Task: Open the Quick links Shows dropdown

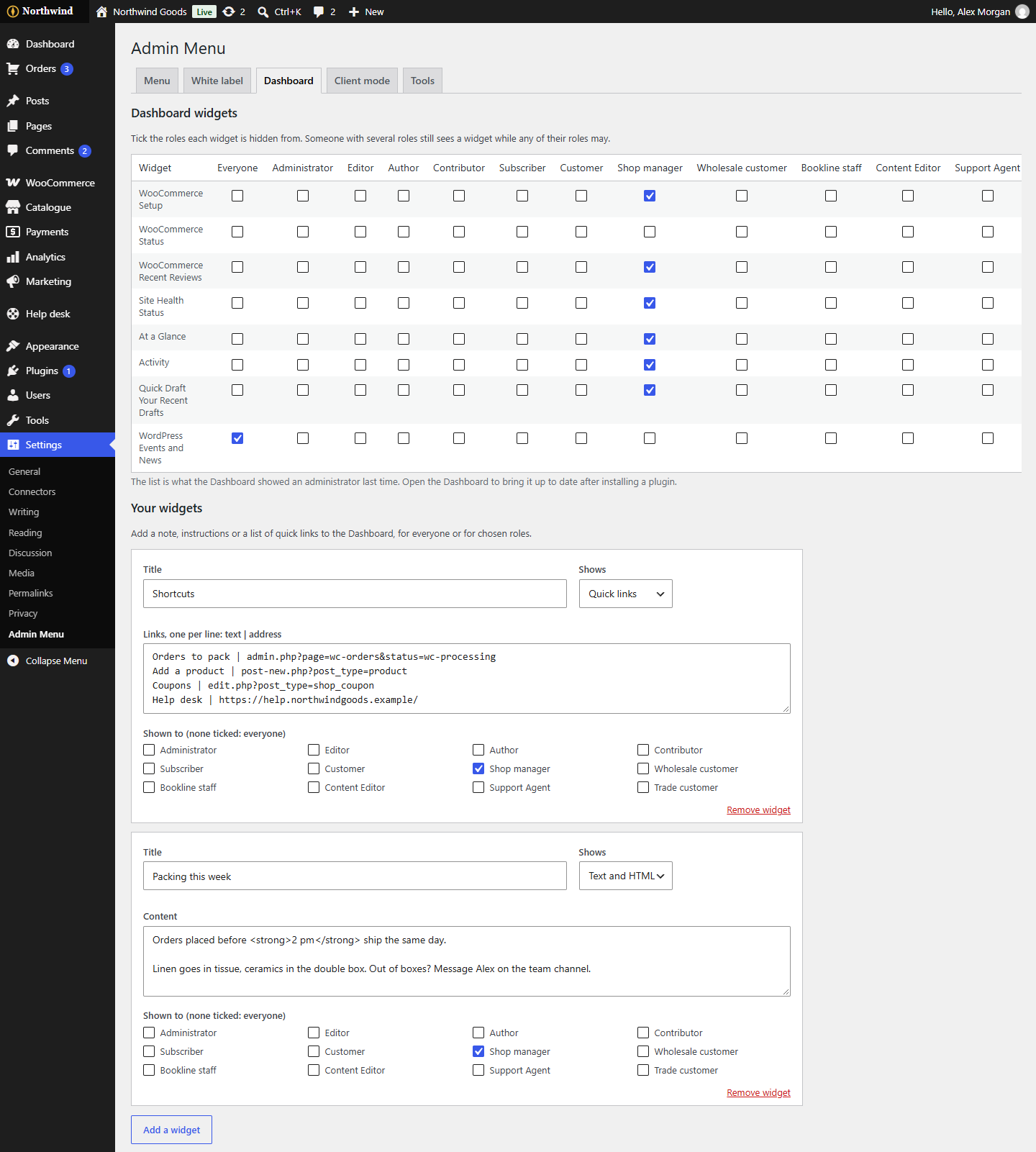Action: 626,594
